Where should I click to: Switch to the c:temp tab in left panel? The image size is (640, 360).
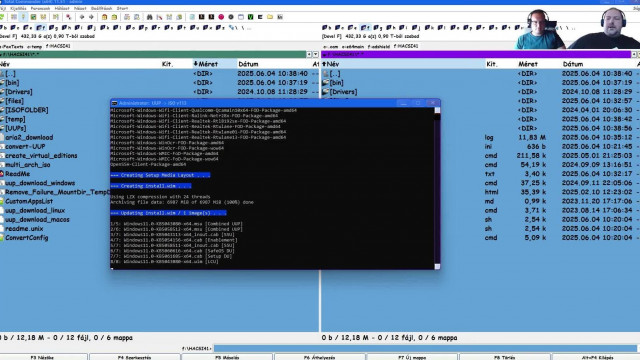coord(34,47)
